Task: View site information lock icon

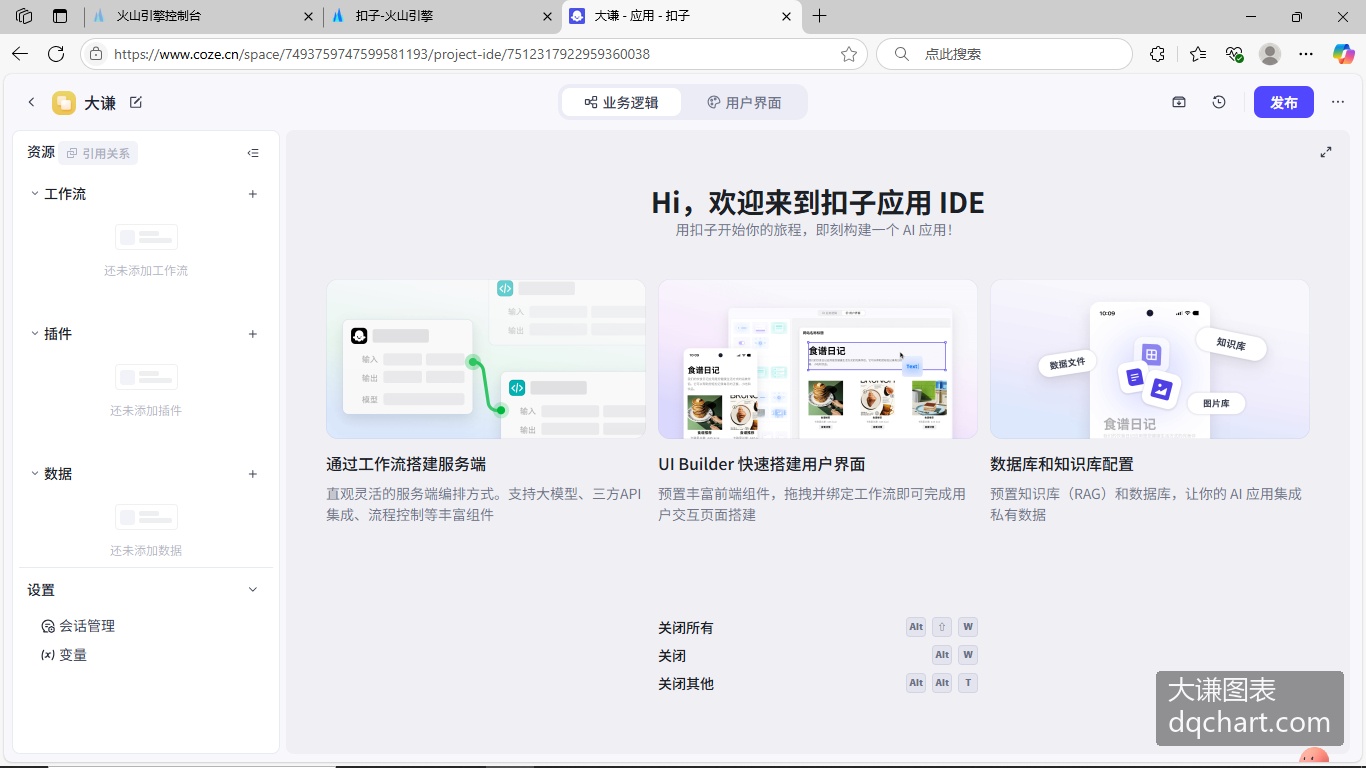Action: (95, 54)
